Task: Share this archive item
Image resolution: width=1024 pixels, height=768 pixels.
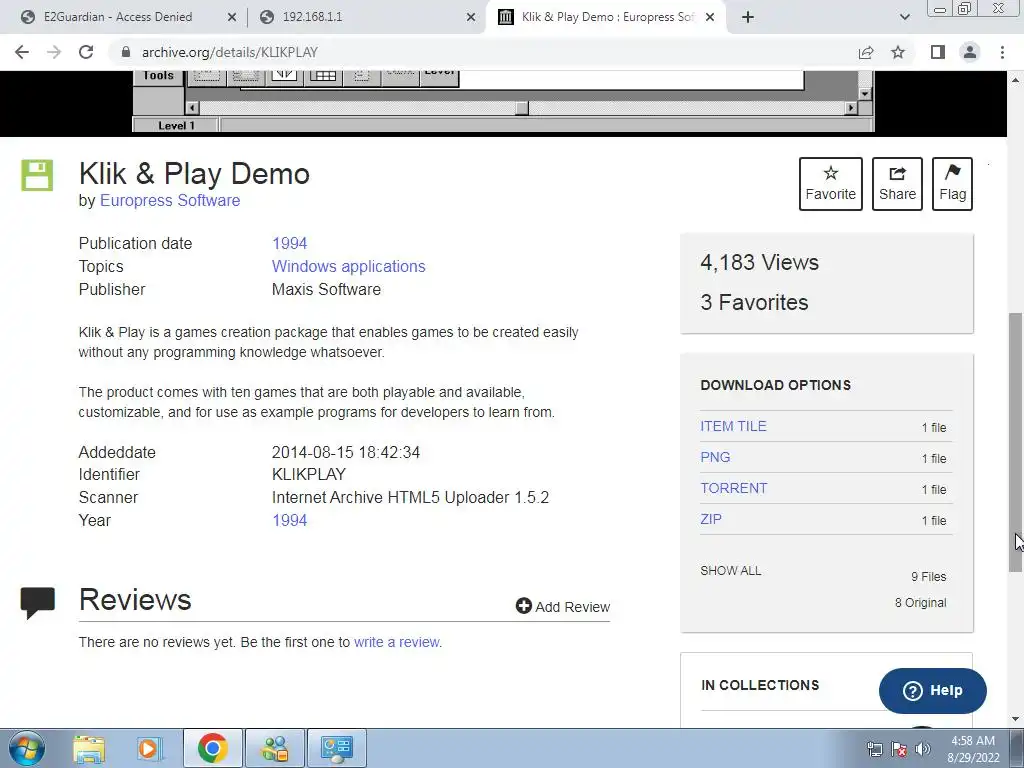Action: coord(897,184)
